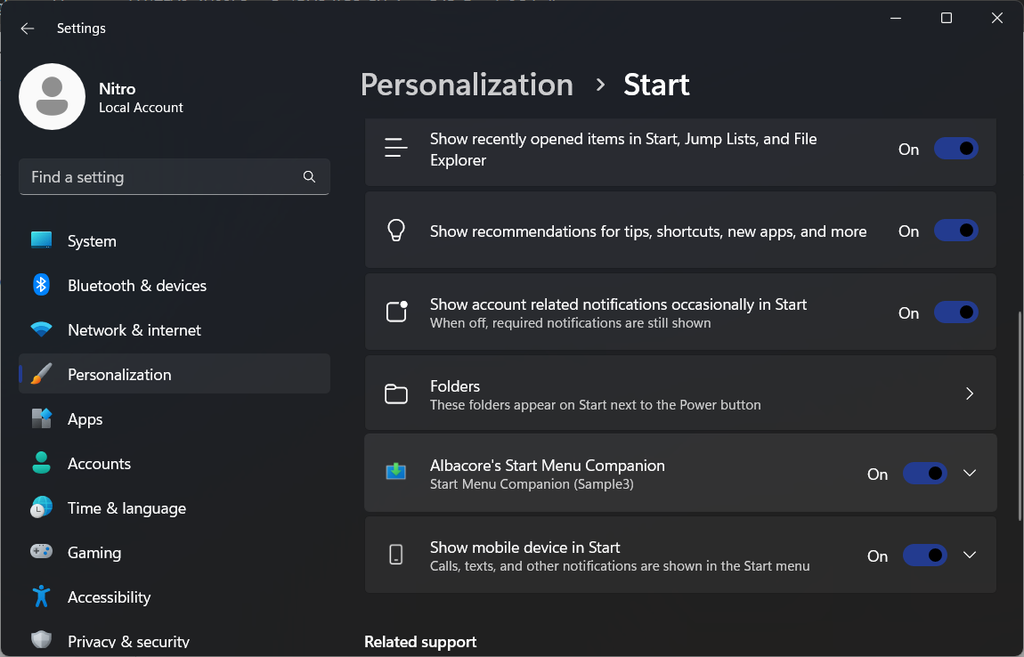Click the Network & internet globe icon
The width and height of the screenshot is (1024, 657).
pyautogui.click(x=41, y=329)
